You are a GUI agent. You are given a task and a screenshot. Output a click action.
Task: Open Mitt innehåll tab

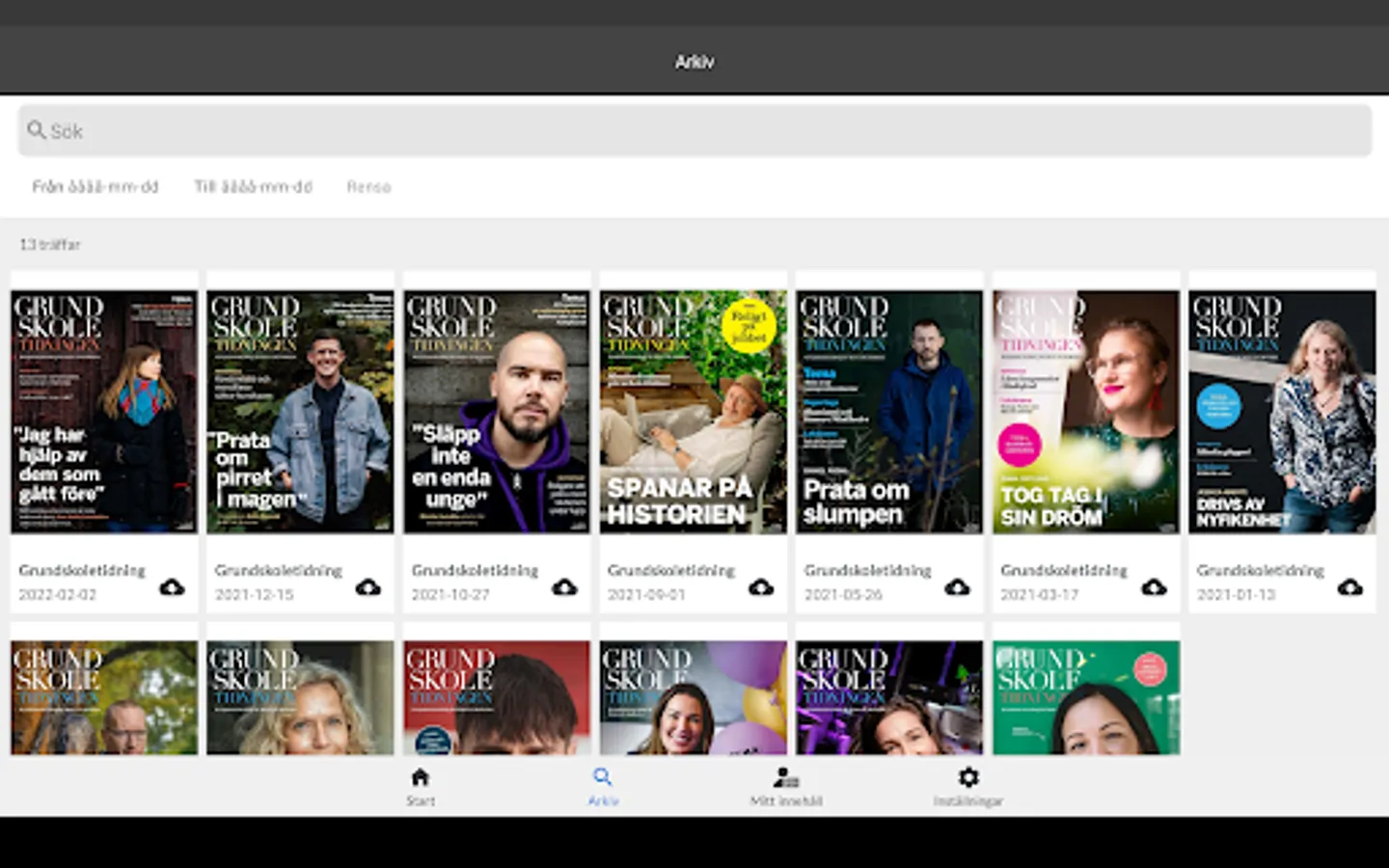tap(786, 786)
